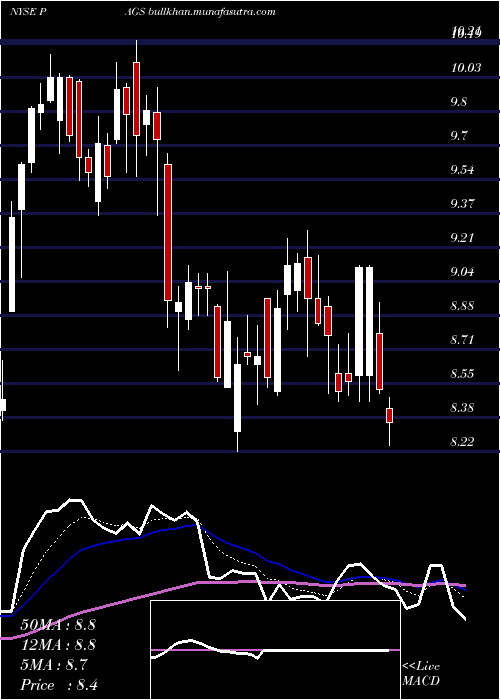Click the 12MA : 8.8 readout
The width and height of the screenshot is (500, 700).
pyautogui.click(x=58, y=645)
